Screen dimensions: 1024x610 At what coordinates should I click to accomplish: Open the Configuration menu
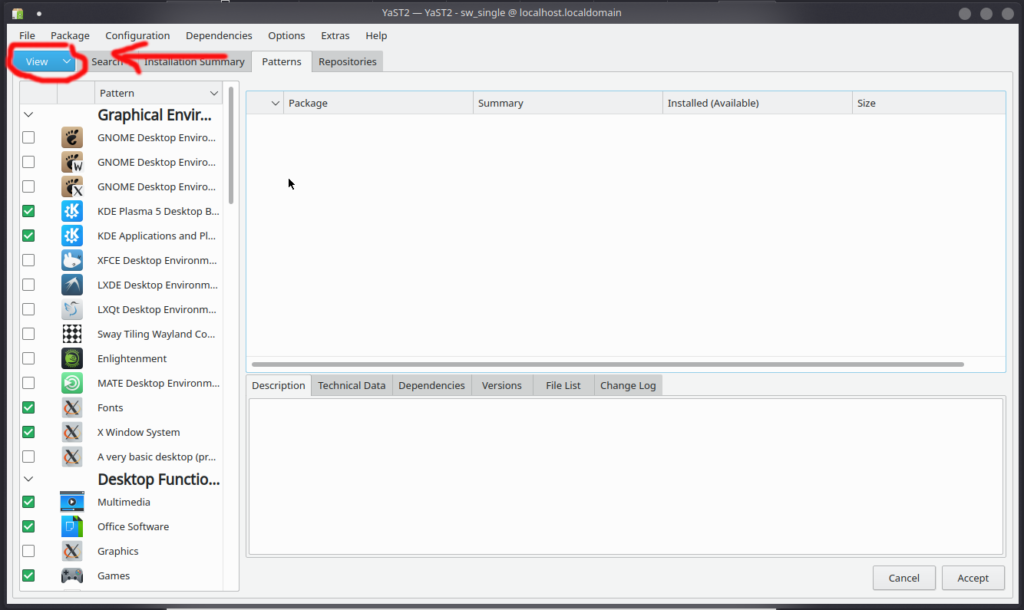137,35
